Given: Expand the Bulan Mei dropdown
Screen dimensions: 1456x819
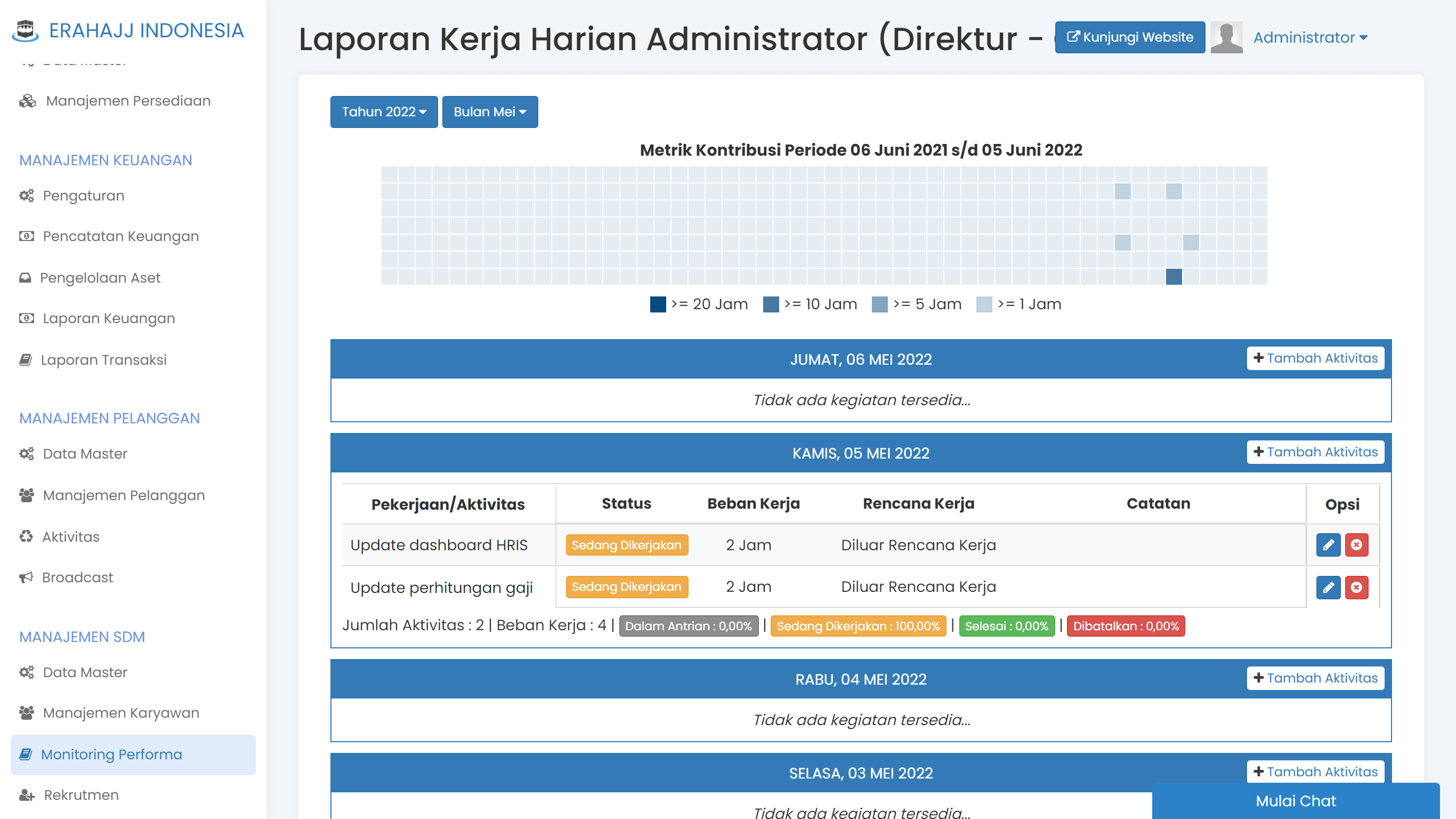Looking at the screenshot, I should [x=489, y=112].
